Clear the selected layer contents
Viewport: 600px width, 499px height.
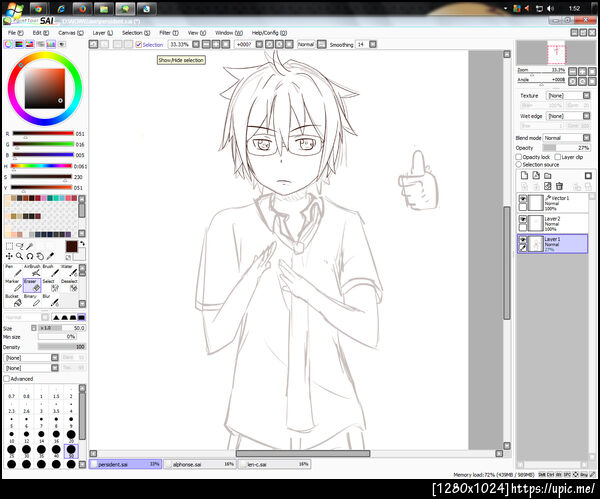548,186
